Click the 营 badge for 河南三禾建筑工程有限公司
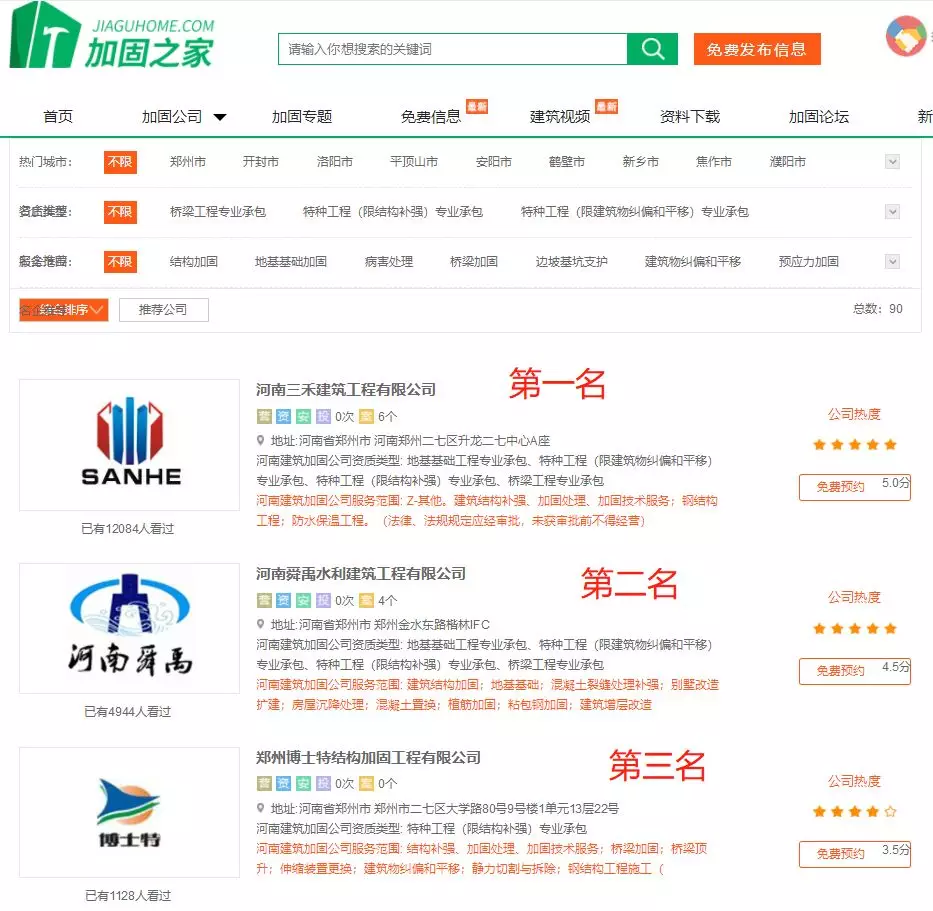Image resolution: width=933 pixels, height=911 pixels. pyautogui.click(x=264, y=417)
